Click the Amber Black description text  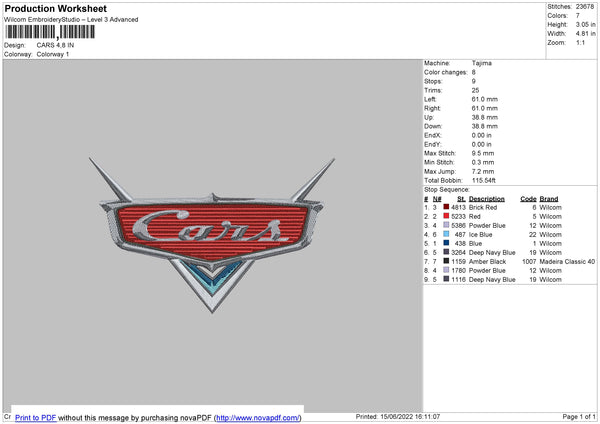(488, 261)
